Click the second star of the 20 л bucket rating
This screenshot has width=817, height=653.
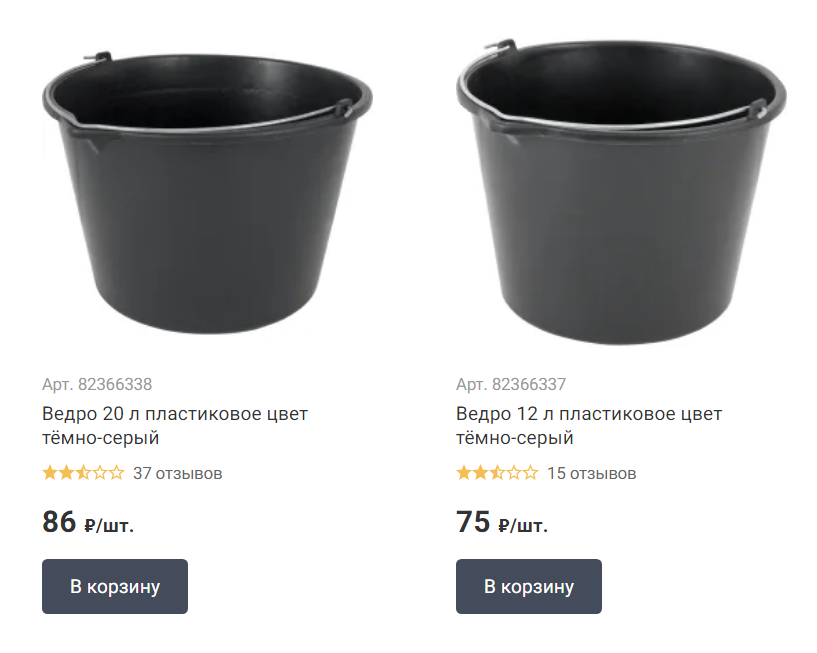pos(66,473)
